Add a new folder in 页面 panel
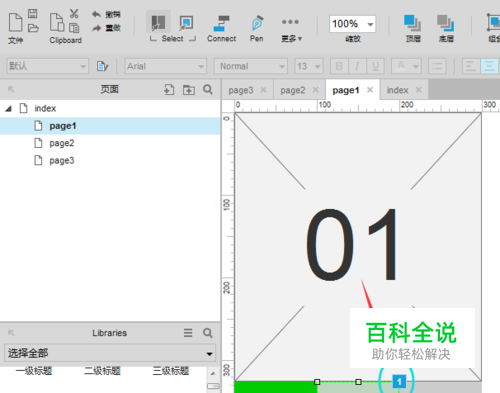 [x=189, y=89]
